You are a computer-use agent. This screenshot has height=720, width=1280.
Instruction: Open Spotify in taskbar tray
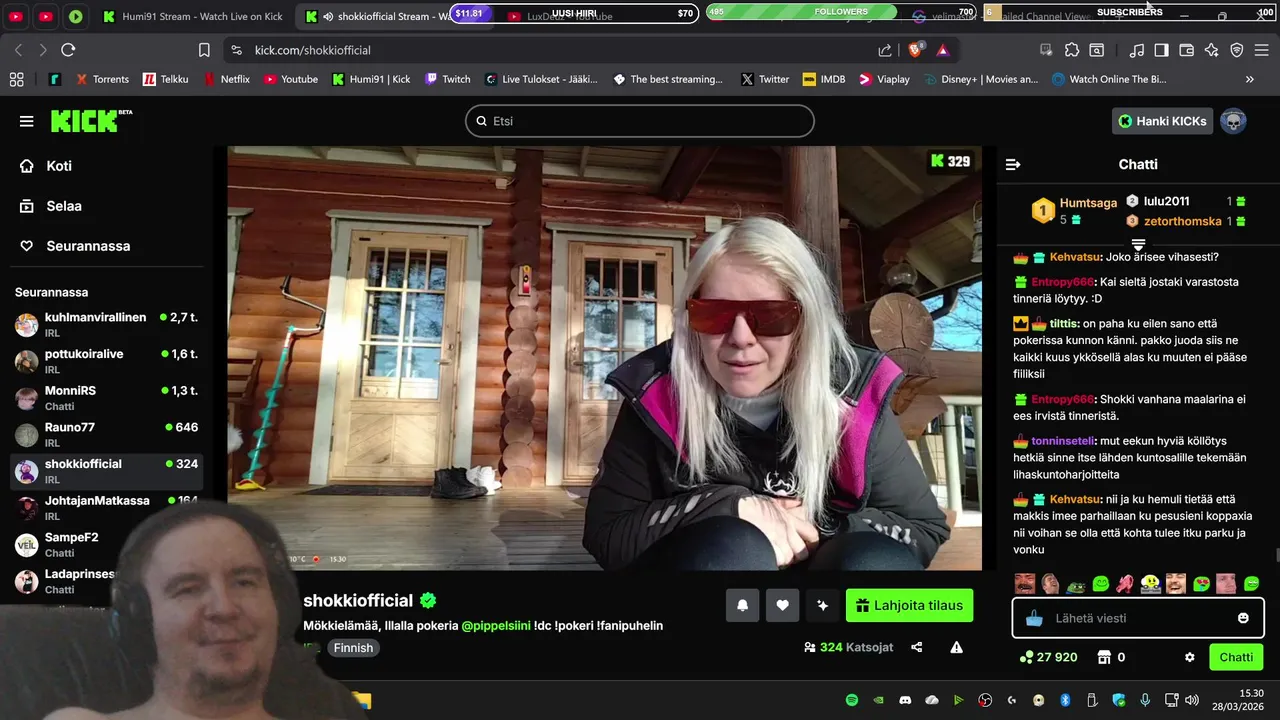tap(852, 700)
